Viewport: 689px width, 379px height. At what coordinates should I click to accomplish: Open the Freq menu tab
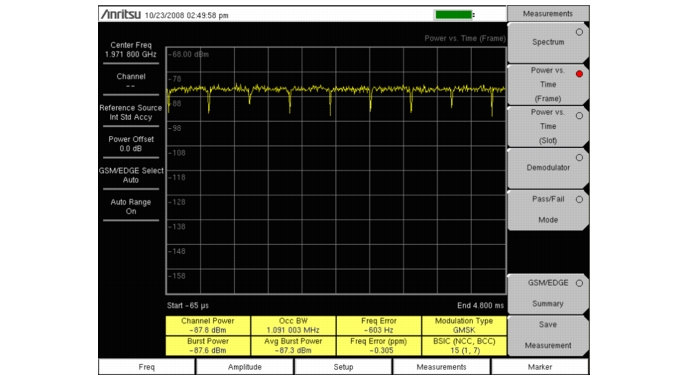pyautogui.click(x=146, y=367)
